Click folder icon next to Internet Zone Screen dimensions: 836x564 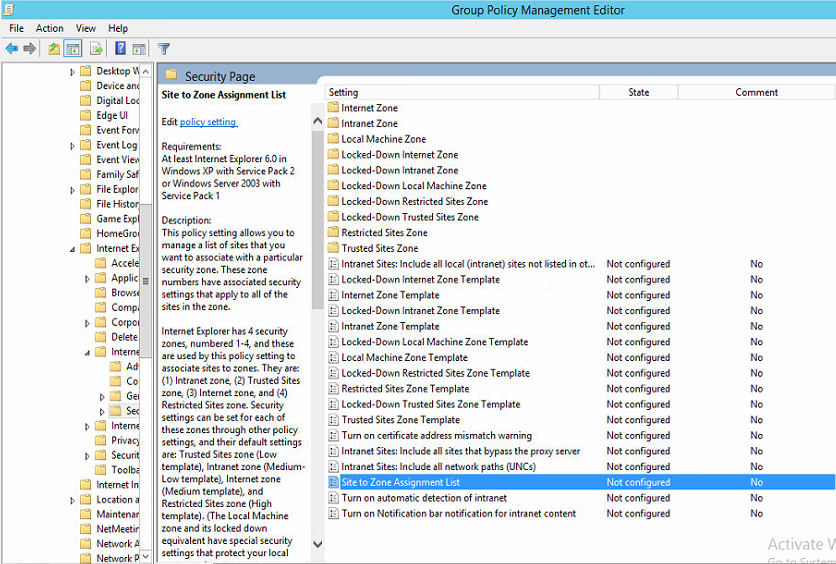click(x=333, y=108)
